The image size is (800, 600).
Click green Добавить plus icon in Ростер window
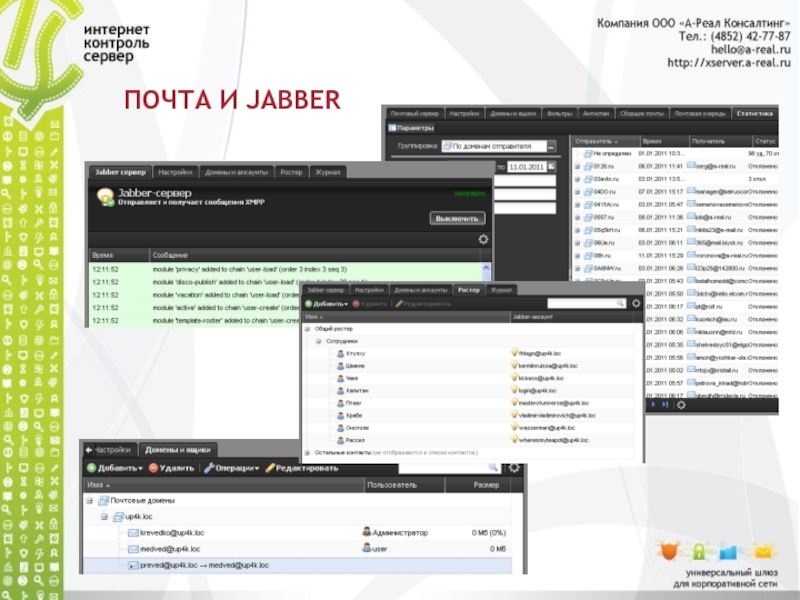pos(308,304)
